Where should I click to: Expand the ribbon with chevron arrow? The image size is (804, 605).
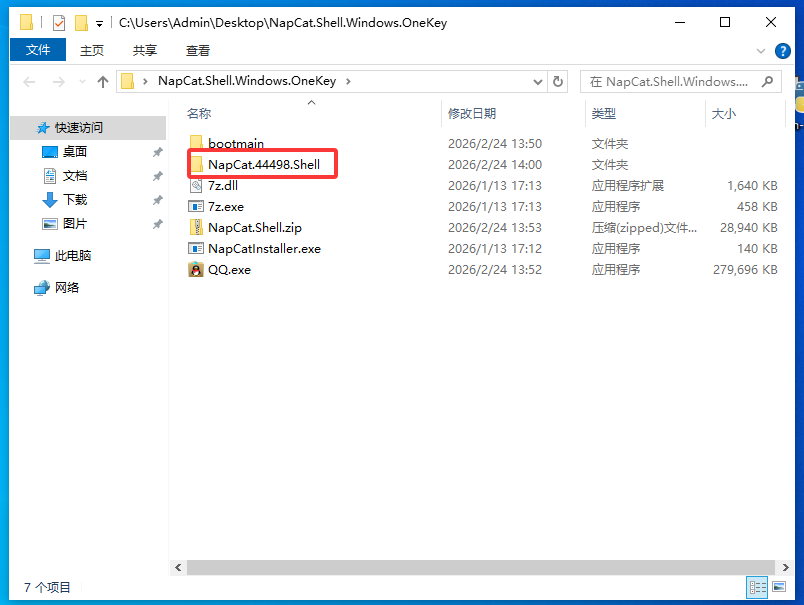[761, 51]
